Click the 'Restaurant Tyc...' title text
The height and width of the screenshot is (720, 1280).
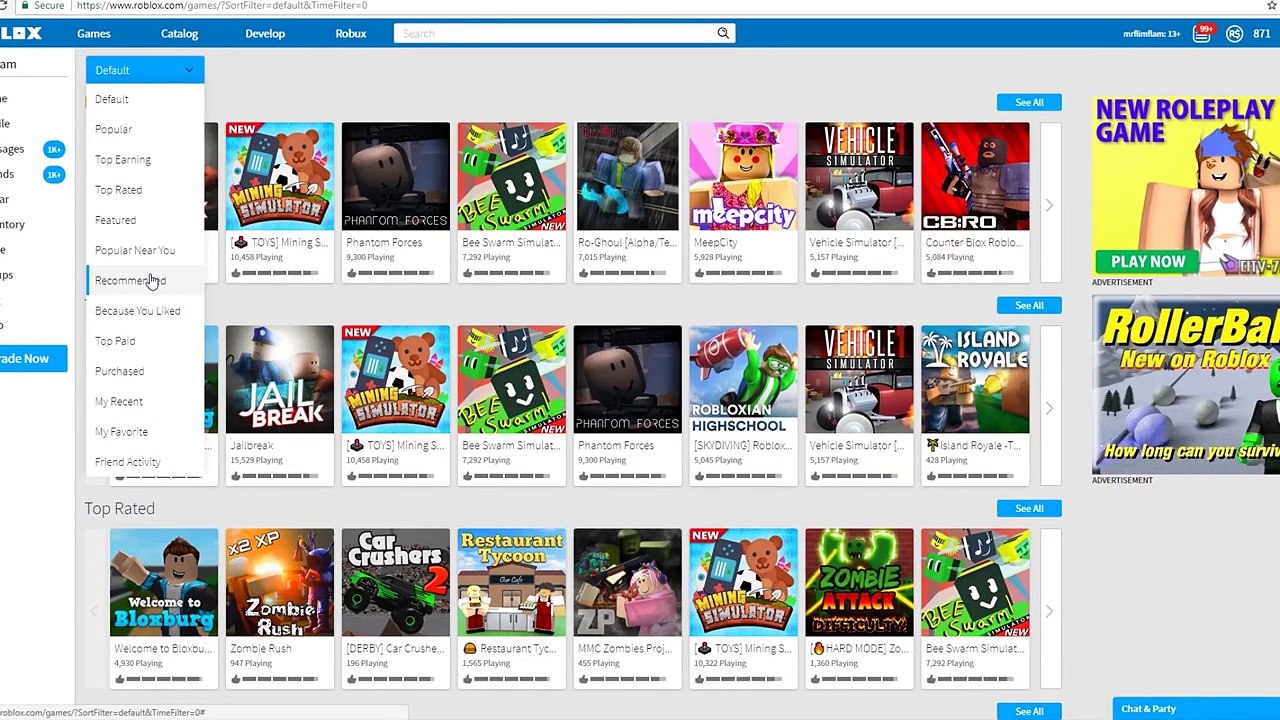pyautogui.click(x=511, y=649)
